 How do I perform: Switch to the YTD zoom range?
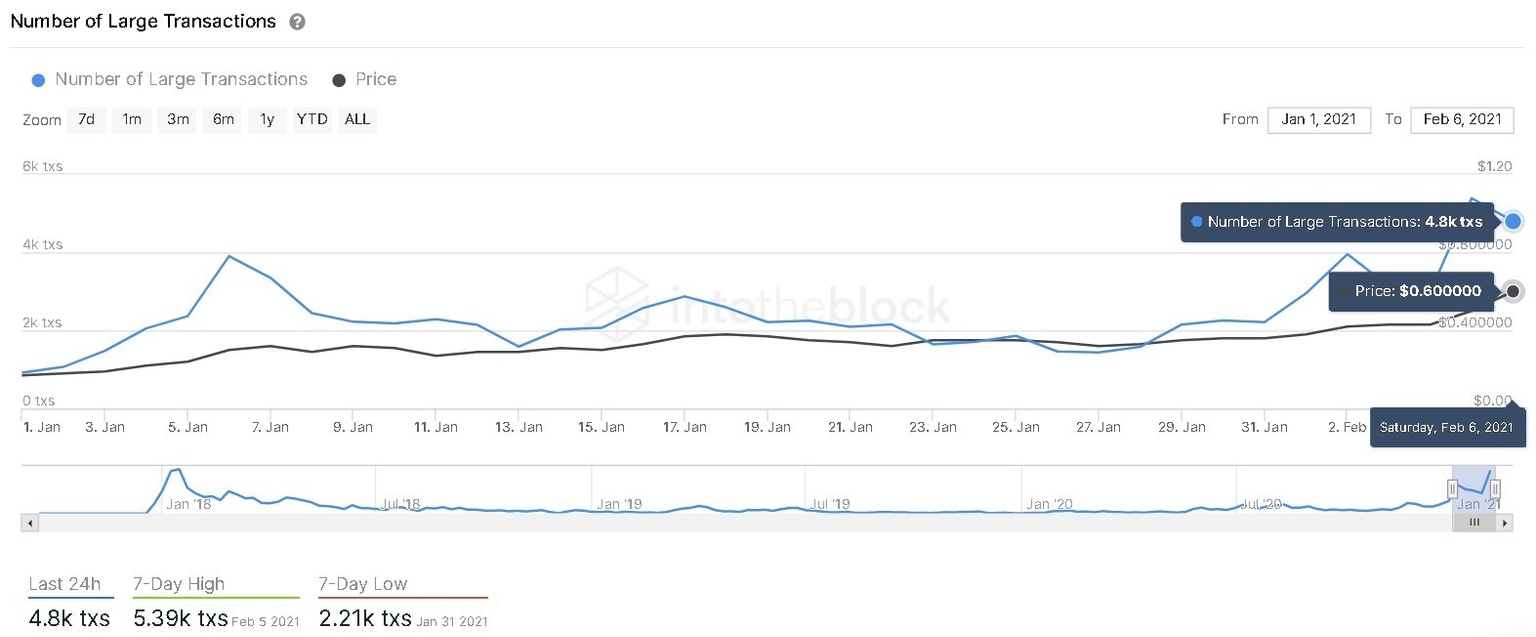coord(311,119)
